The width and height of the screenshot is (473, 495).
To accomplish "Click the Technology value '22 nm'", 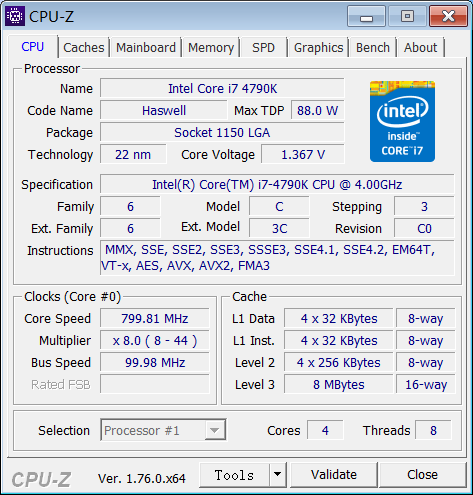I will [x=133, y=155].
